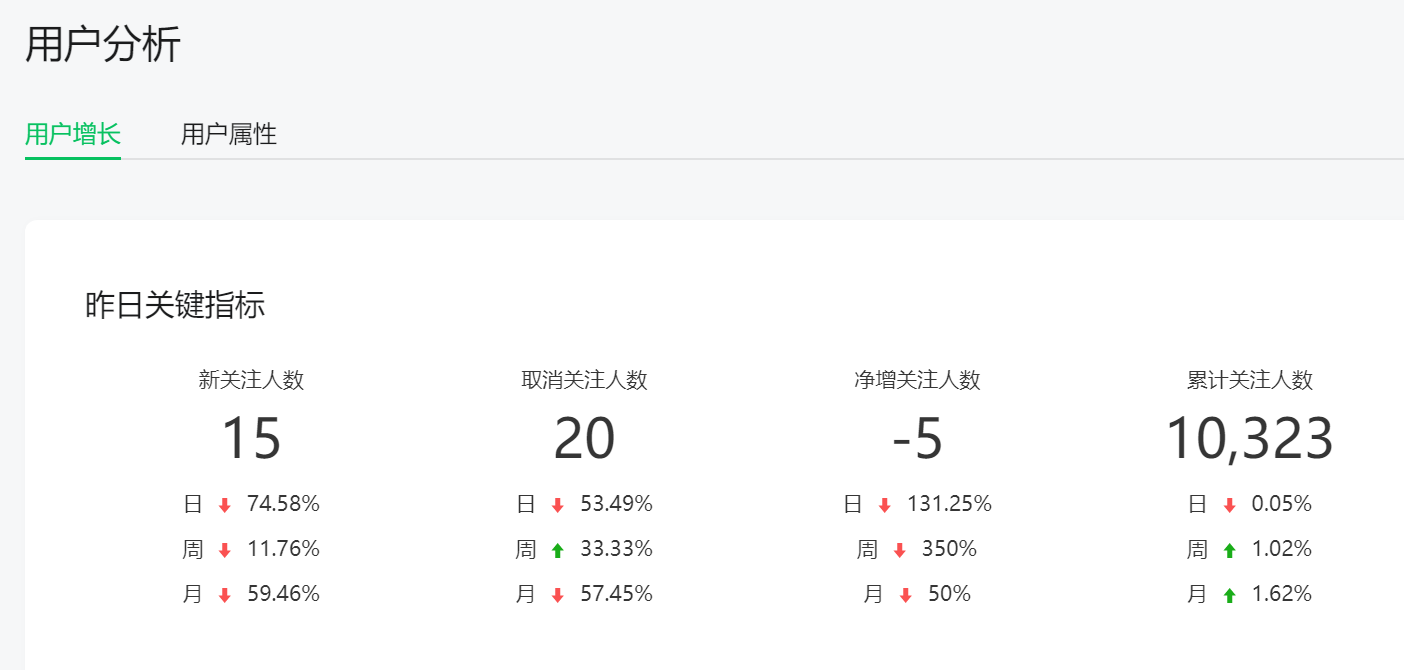1404x670 pixels.
Task: Click the 净增关注人数 value -5
Action: click(x=917, y=439)
